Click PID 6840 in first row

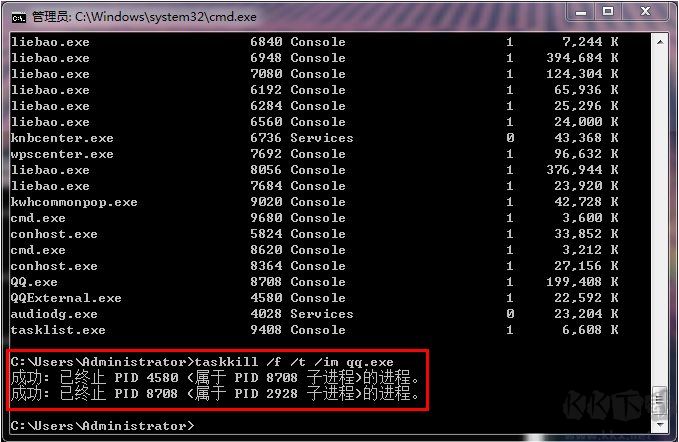[x=266, y=42]
